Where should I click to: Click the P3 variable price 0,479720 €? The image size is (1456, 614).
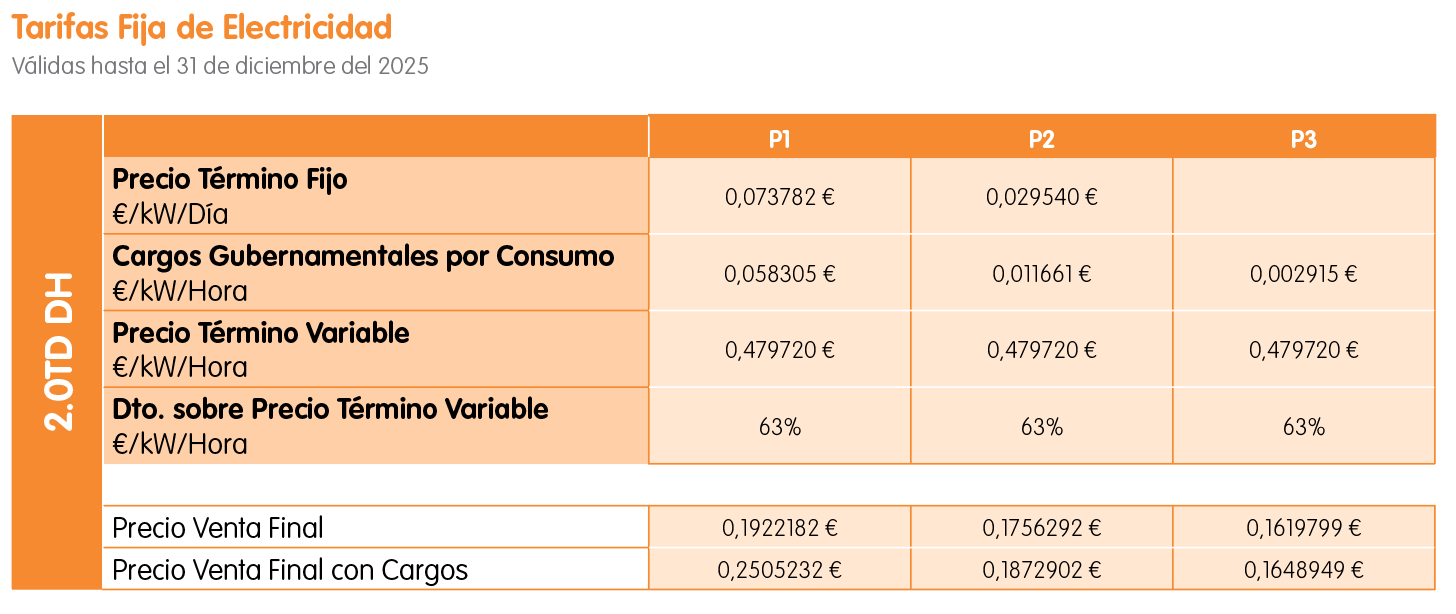click(1303, 350)
